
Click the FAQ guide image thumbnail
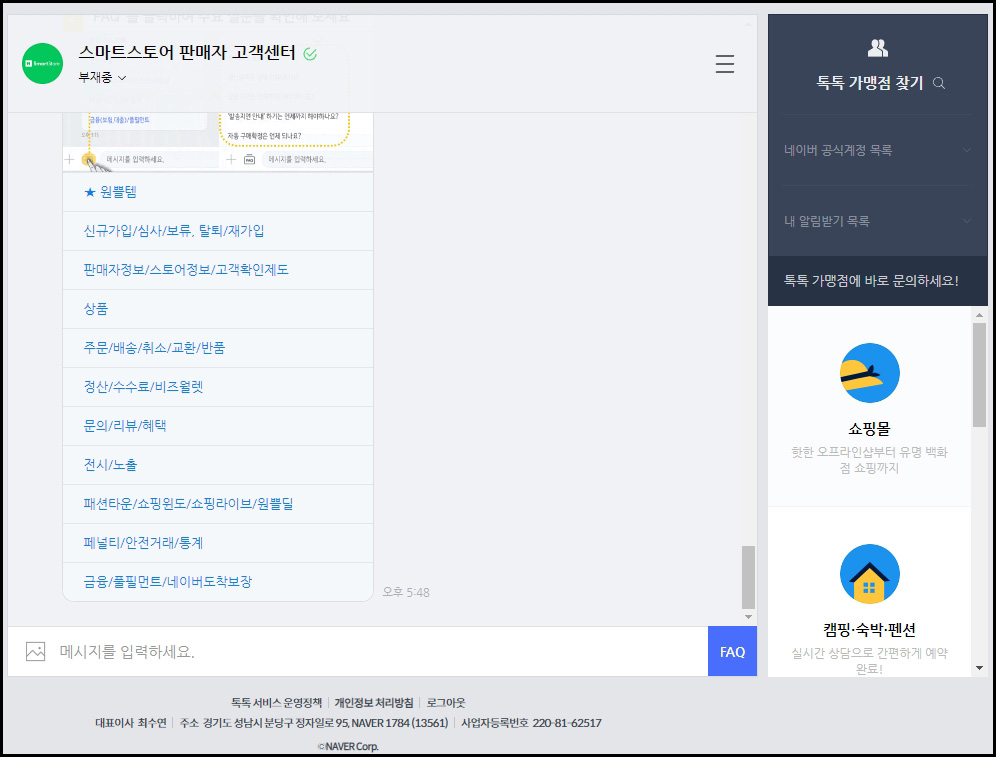pyautogui.click(x=218, y=141)
